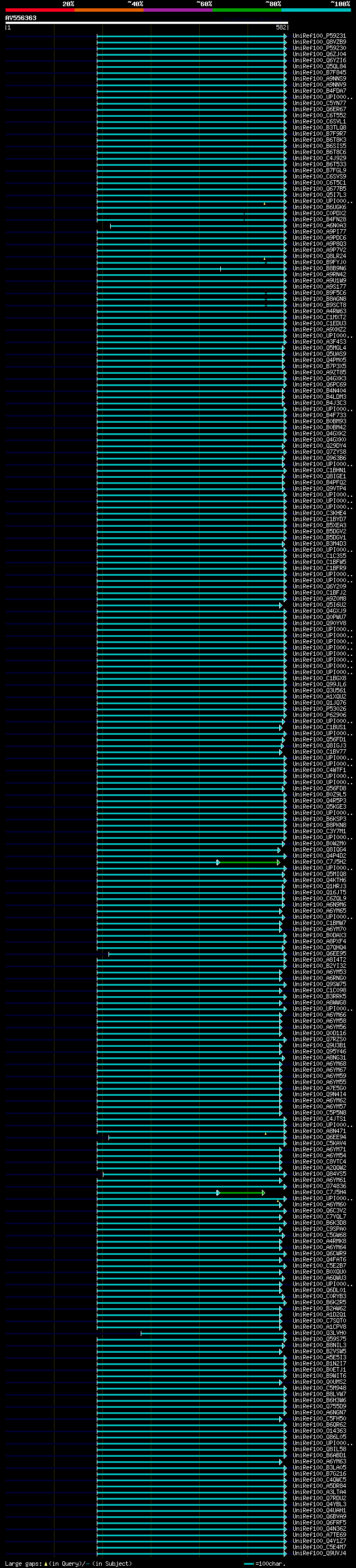Open hit UniRef100_B6K3D8
Viewport: 356px width, 1568px height.
pos(319,1223)
